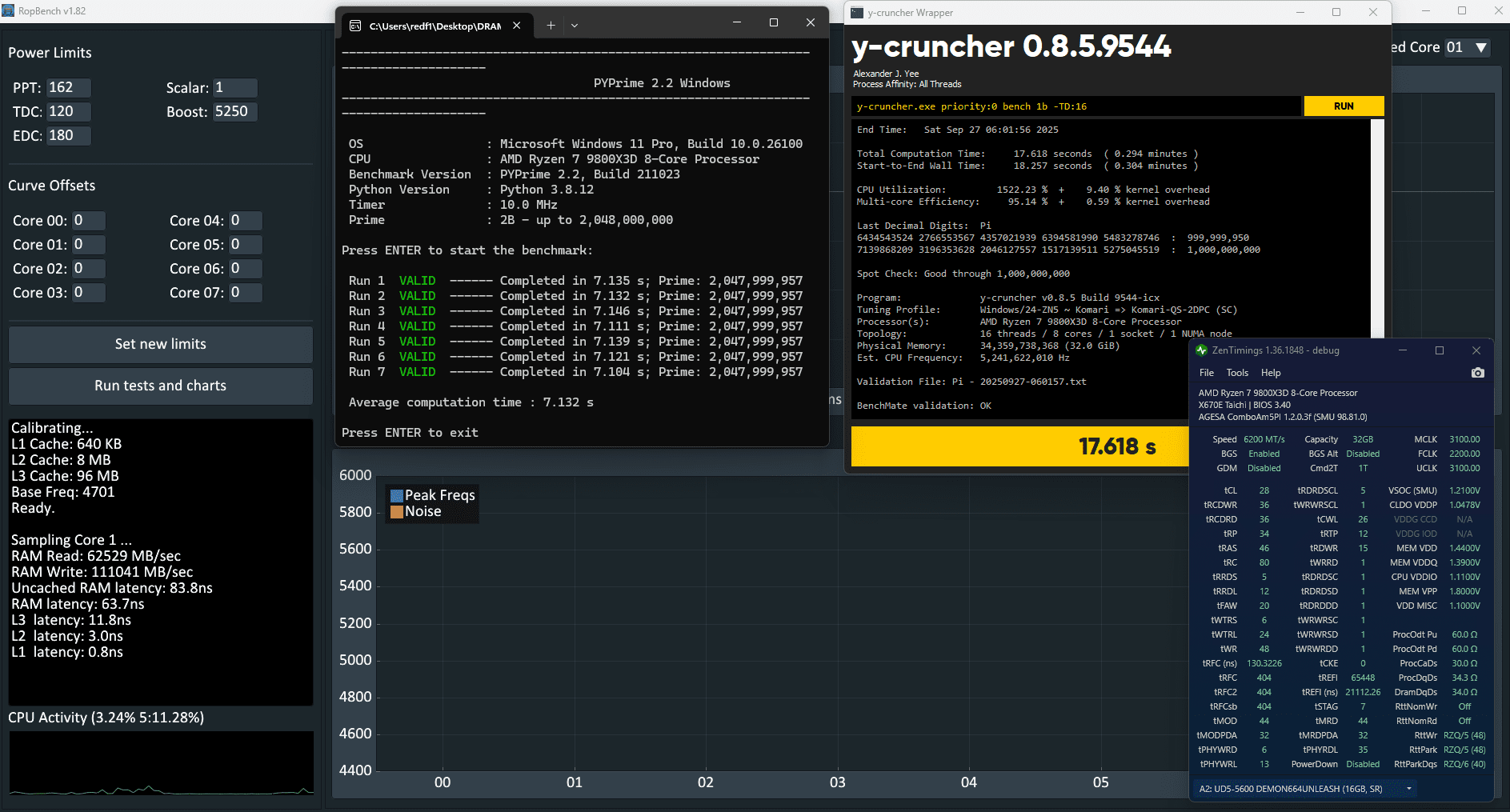The height and width of the screenshot is (812, 1510).
Task: Click the terminal tab's console icon
Action: (x=355, y=26)
